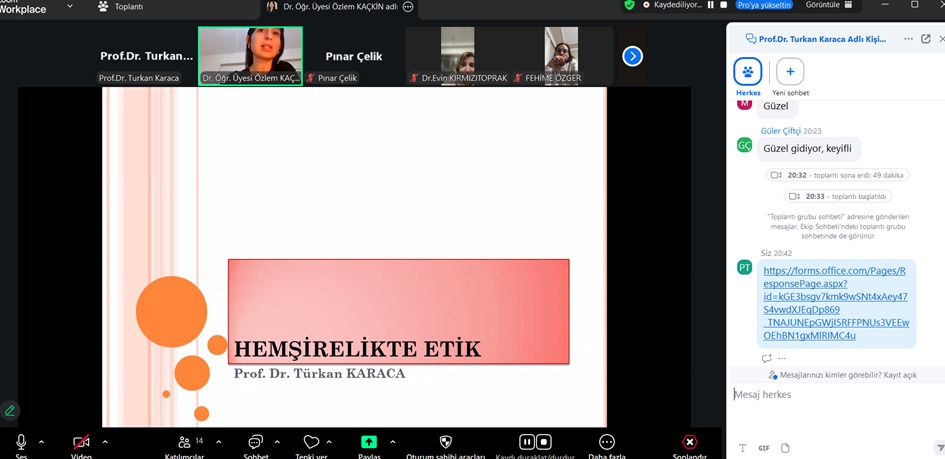Click Daha fazla more options icon
Image resolution: width=945 pixels, height=459 pixels.
(607, 442)
